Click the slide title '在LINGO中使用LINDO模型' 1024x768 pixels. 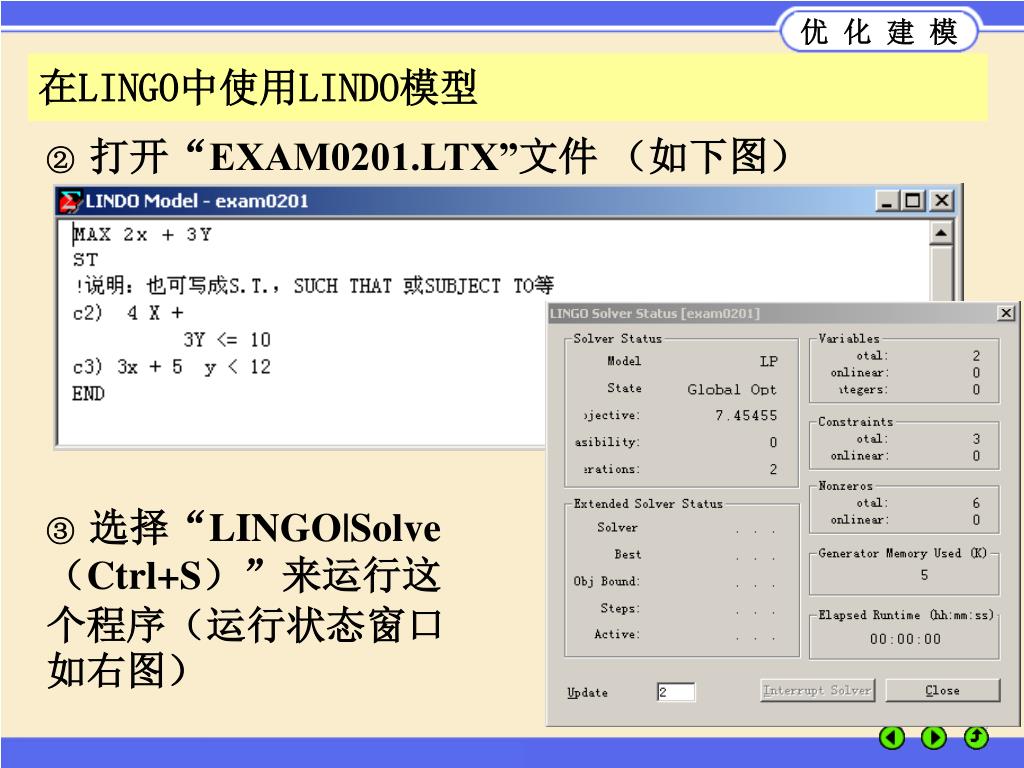point(257,88)
